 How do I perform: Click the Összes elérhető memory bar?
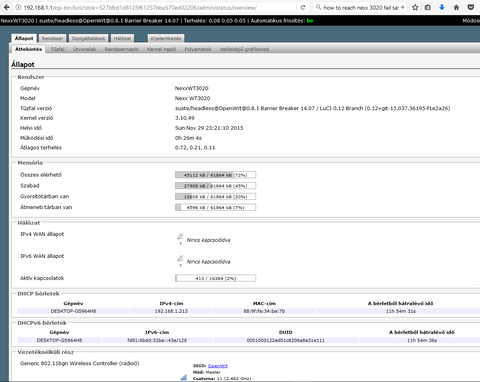[x=215, y=175]
